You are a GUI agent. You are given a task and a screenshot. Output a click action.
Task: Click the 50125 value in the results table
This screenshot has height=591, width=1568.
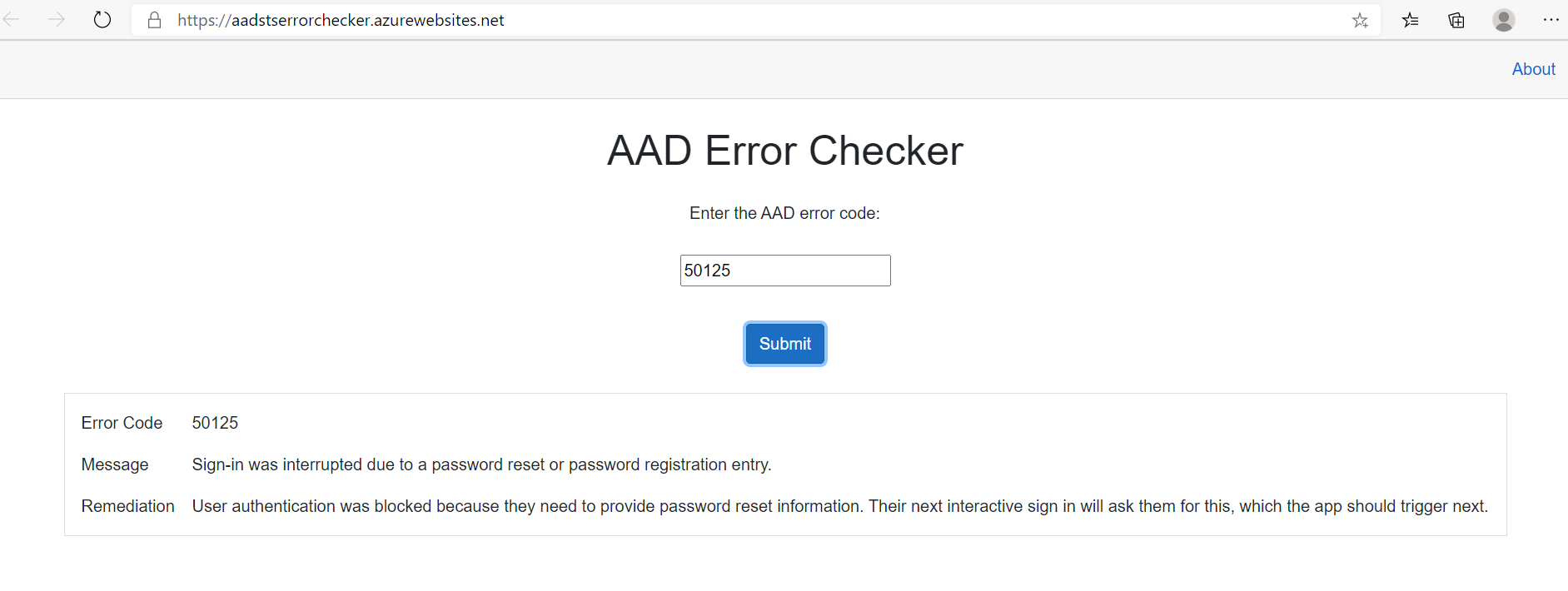pos(215,423)
